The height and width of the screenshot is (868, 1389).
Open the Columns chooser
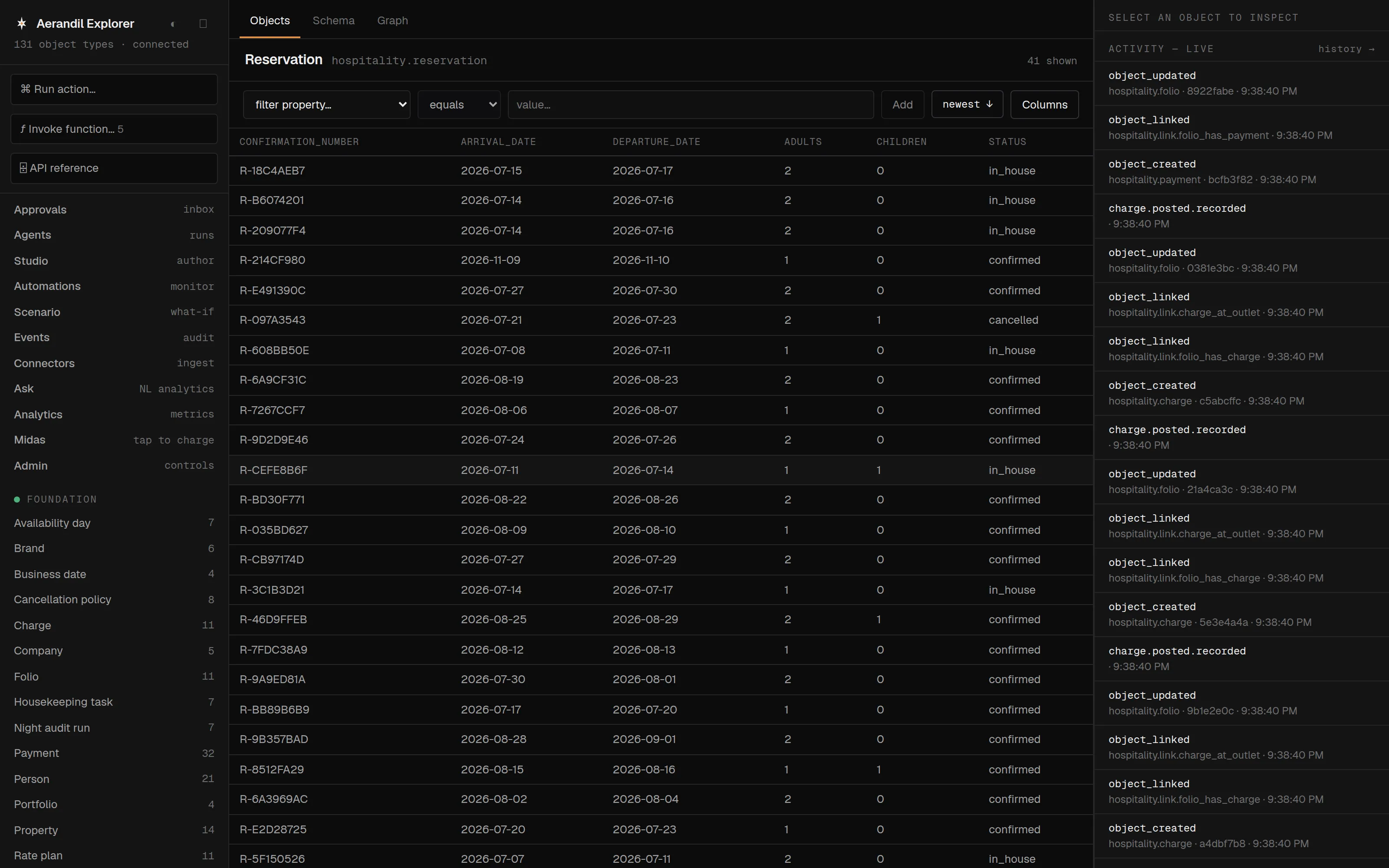[x=1045, y=105]
